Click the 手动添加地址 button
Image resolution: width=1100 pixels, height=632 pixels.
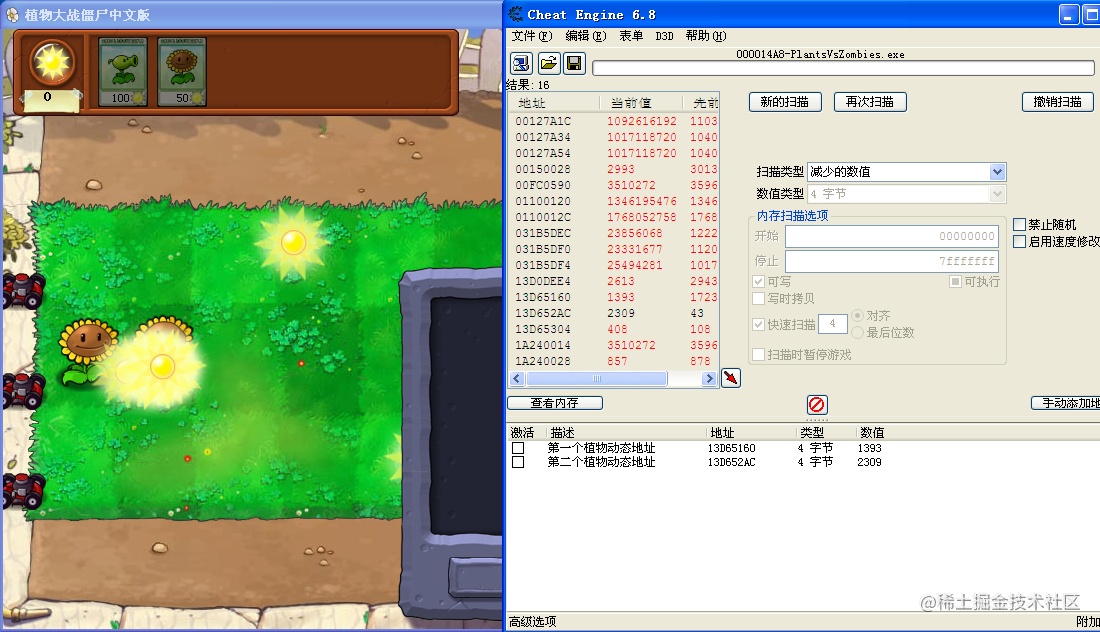pyautogui.click(x=1066, y=403)
